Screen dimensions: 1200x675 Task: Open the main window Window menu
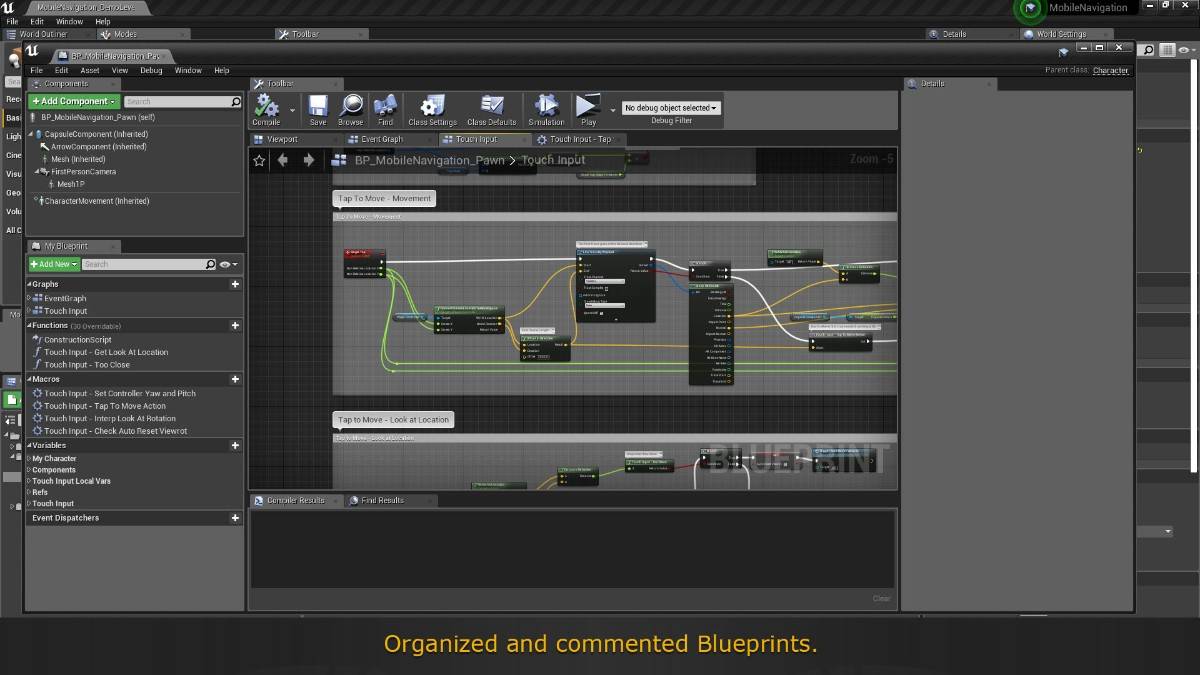pyautogui.click(x=69, y=21)
